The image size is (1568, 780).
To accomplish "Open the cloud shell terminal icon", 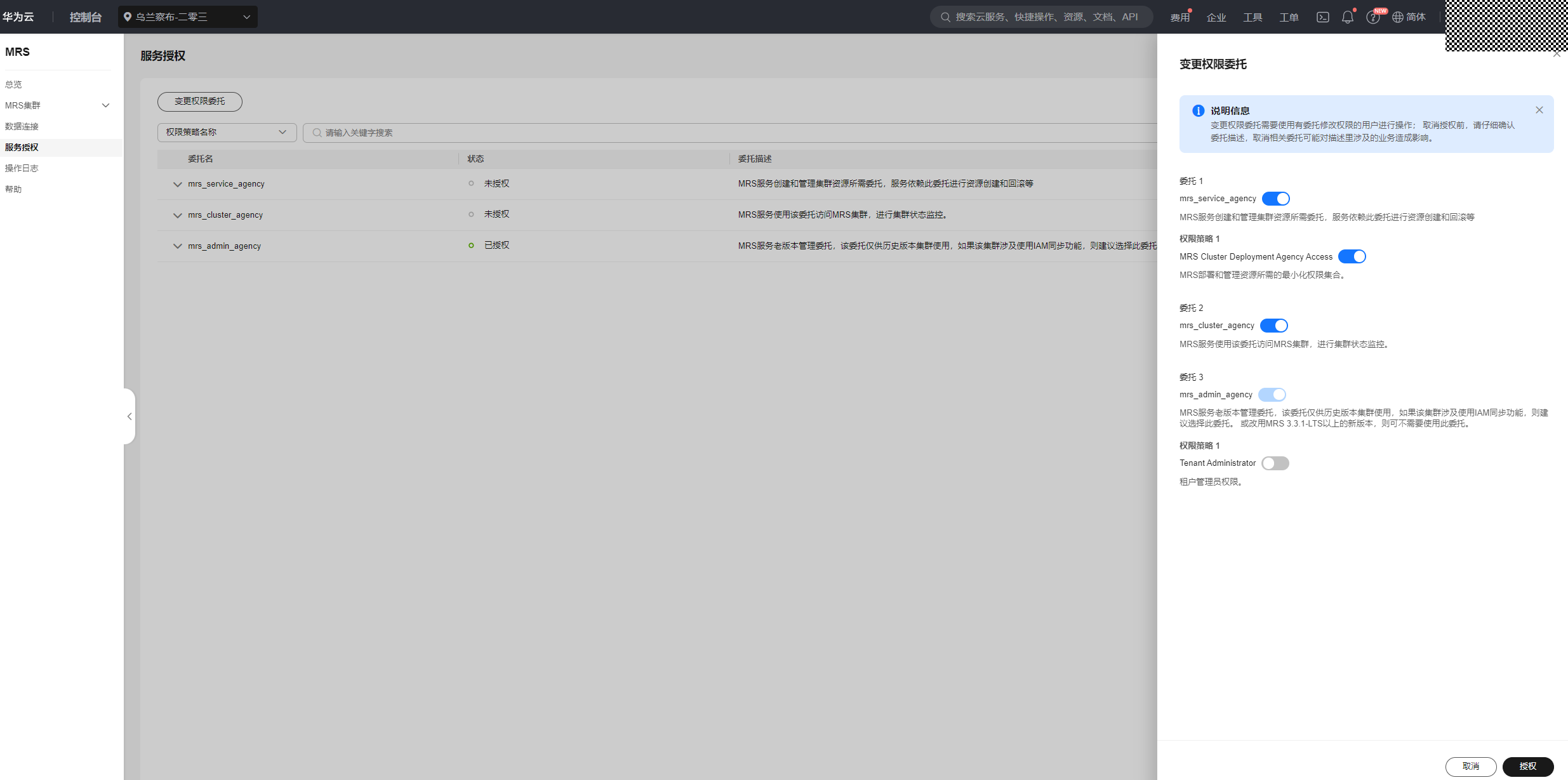I will click(x=1322, y=17).
